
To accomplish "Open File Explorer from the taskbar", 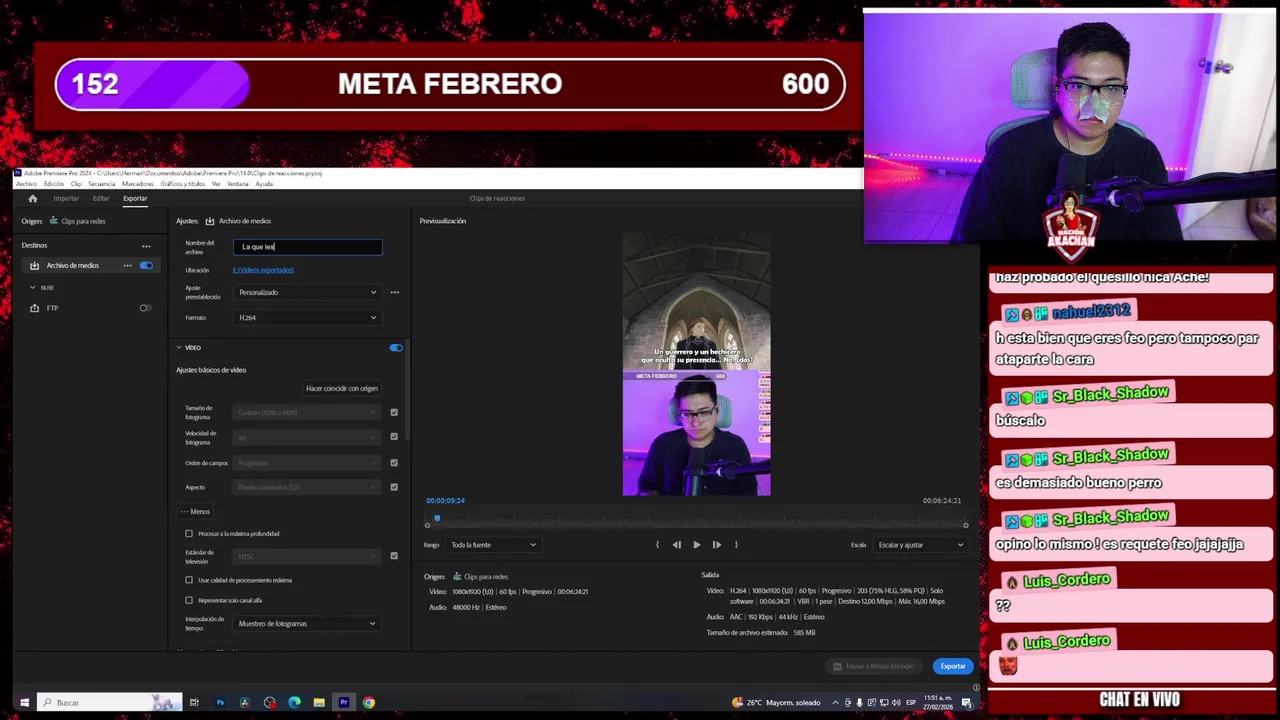I will pos(319,702).
